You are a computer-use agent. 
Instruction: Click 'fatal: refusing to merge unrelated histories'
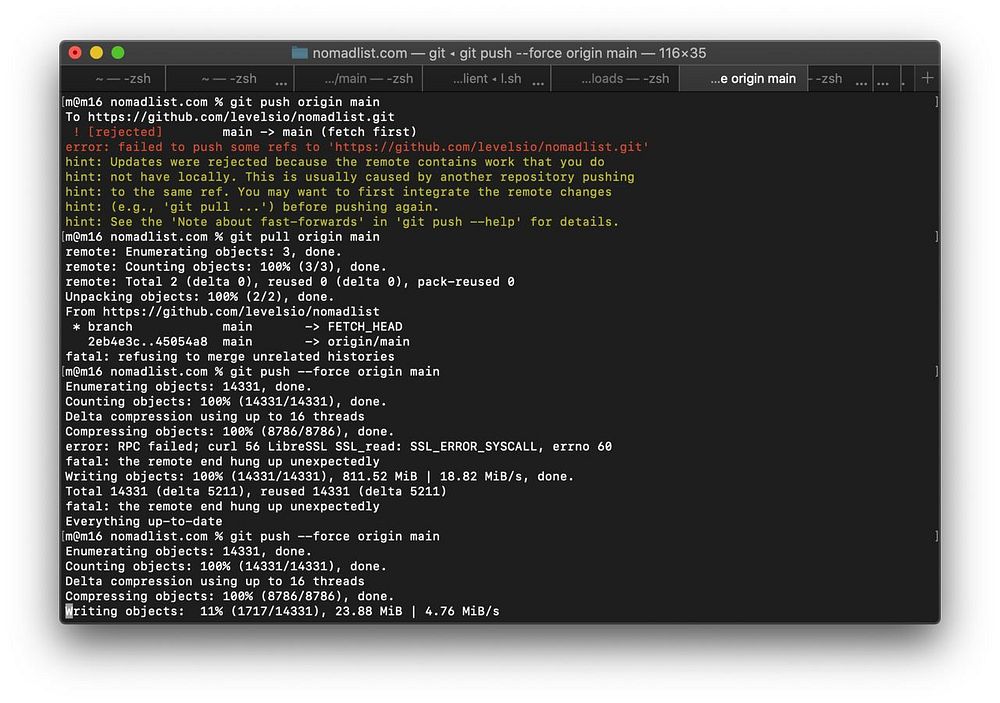coord(230,357)
